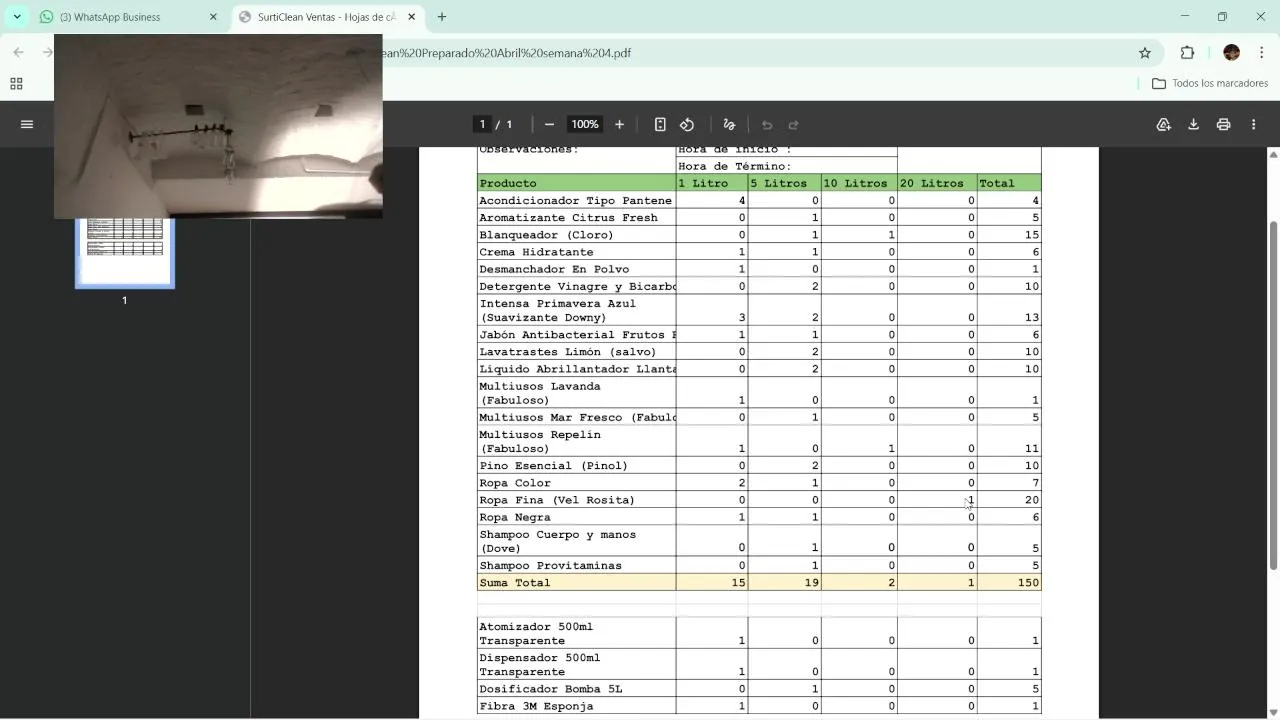Zoom in with the plus icon
The height and width of the screenshot is (720, 1280).
point(619,124)
